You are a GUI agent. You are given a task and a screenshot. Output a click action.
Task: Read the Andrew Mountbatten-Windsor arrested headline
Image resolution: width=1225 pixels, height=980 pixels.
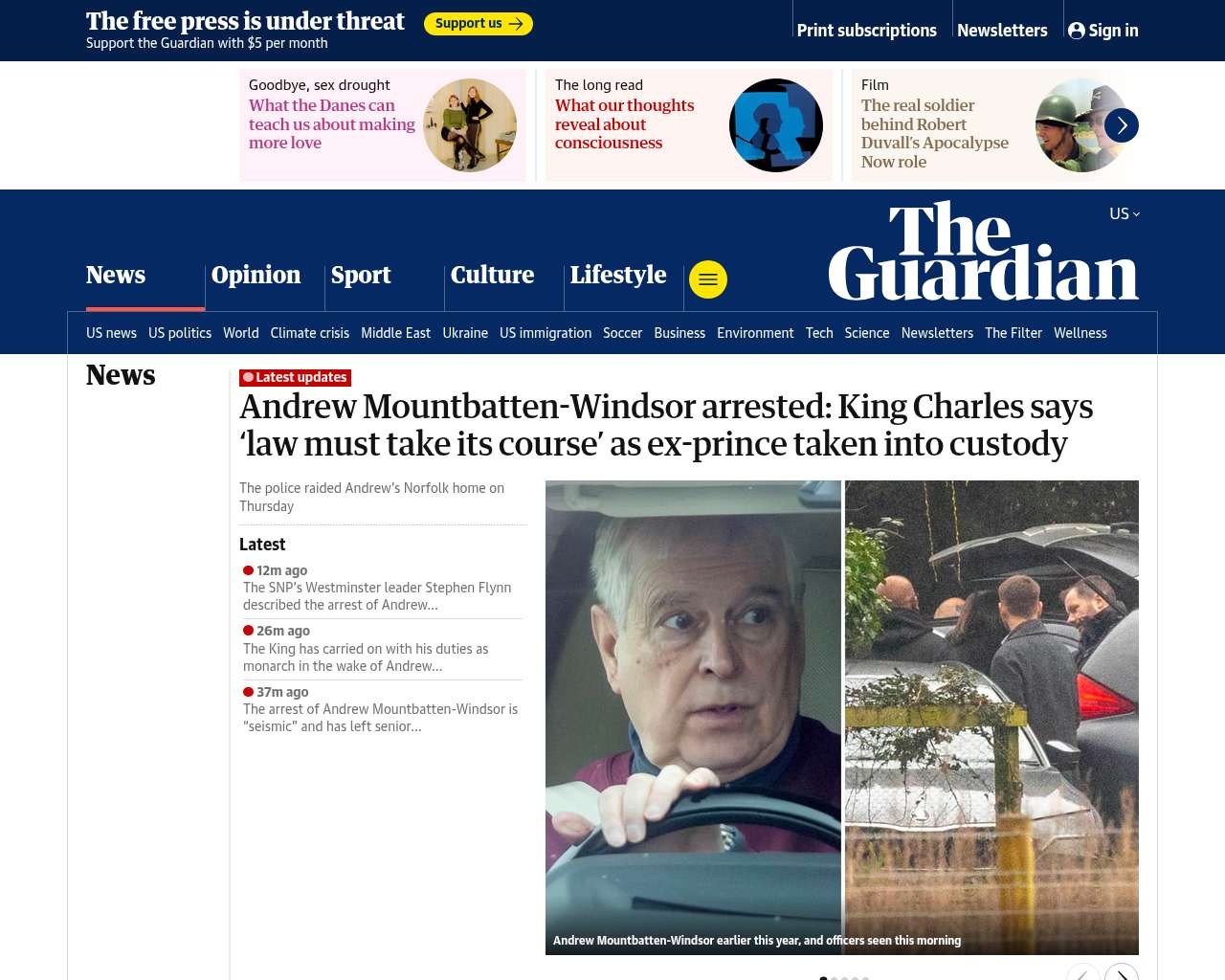666,425
